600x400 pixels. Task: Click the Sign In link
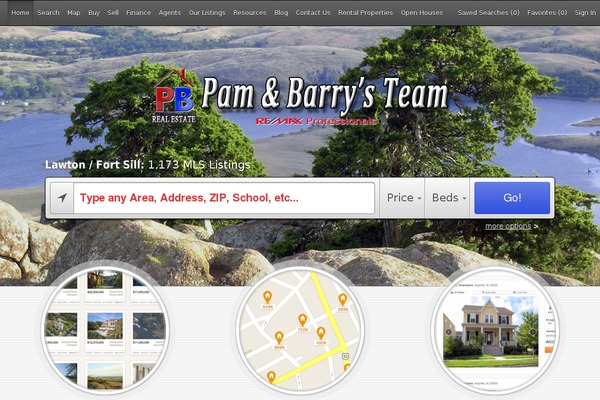pyautogui.click(x=585, y=13)
